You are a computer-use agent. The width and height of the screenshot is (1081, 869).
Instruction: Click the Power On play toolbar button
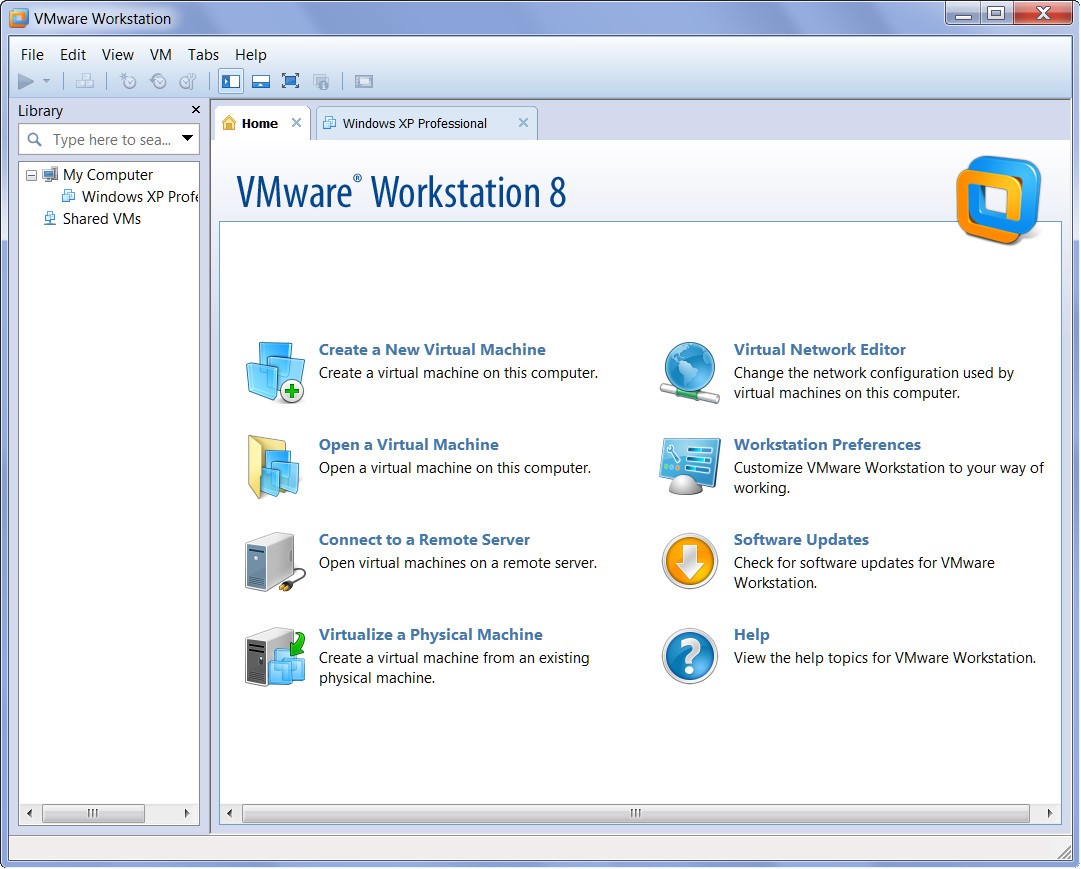pos(26,81)
